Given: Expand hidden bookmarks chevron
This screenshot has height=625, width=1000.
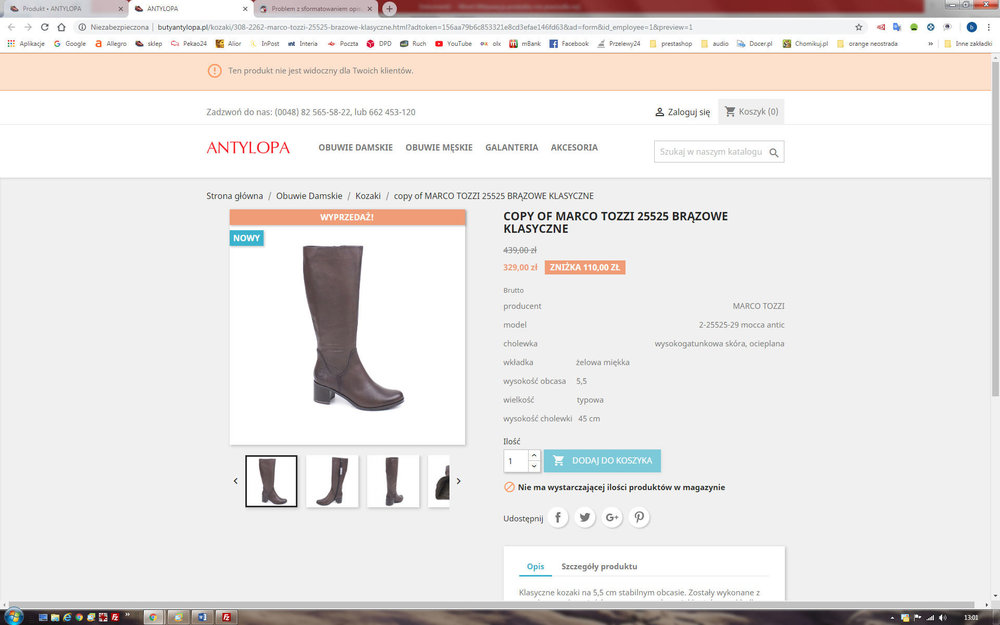Looking at the screenshot, I should pyautogui.click(x=930, y=43).
